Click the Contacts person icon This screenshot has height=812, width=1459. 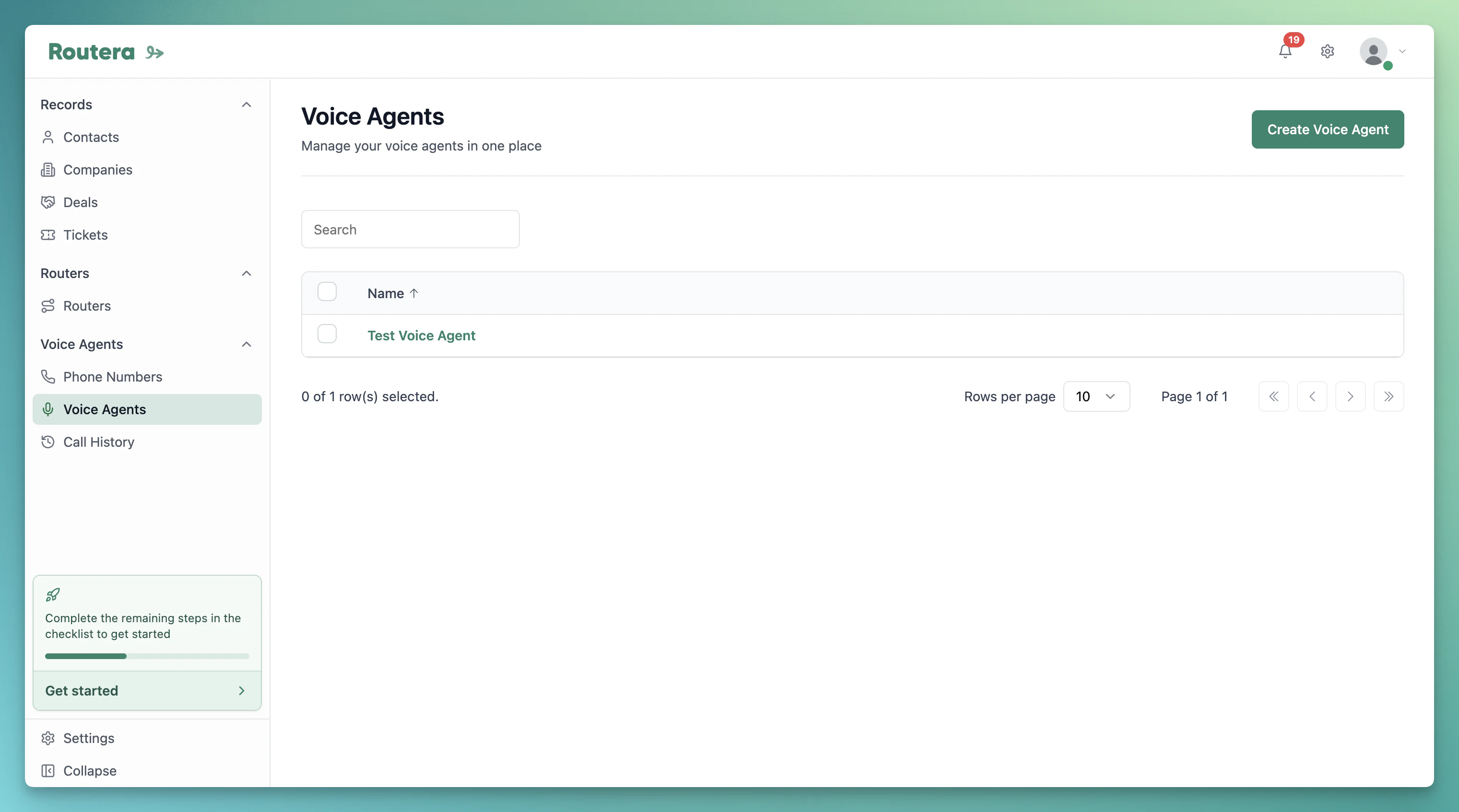48,137
